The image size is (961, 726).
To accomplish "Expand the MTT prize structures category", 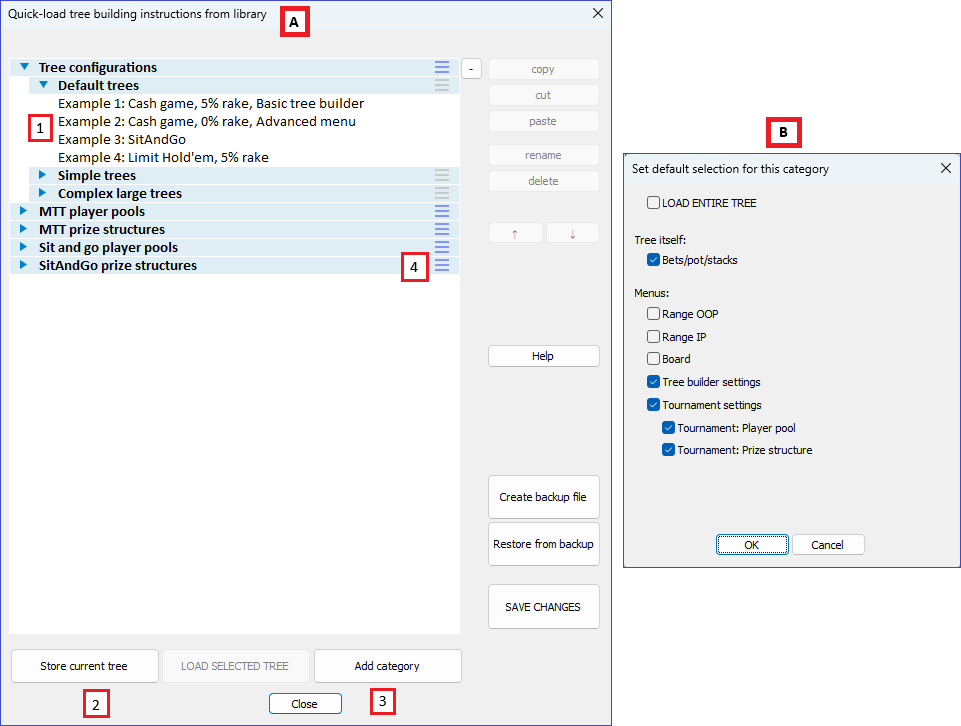I will pyautogui.click(x=22, y=229).
